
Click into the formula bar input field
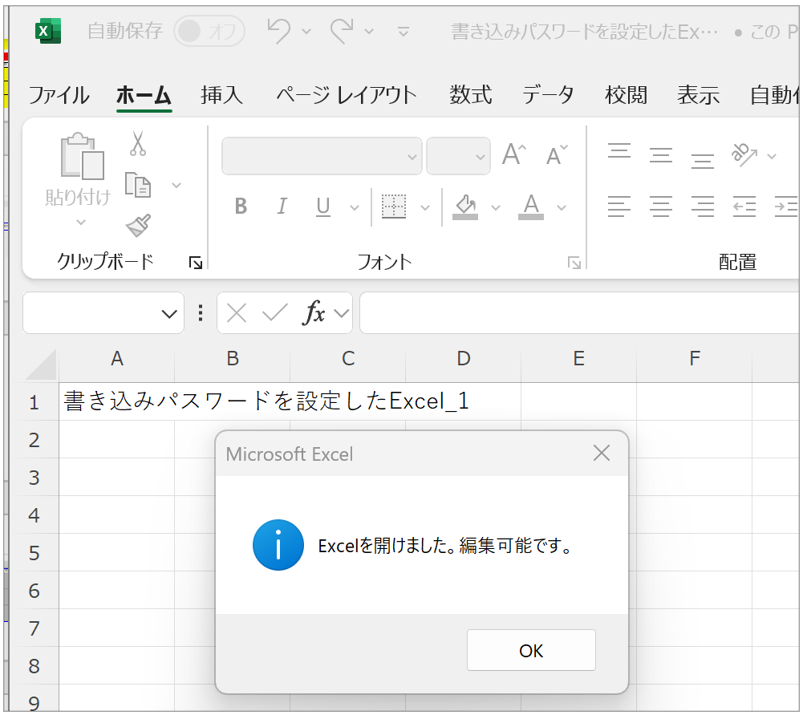[x=580, y=313]
